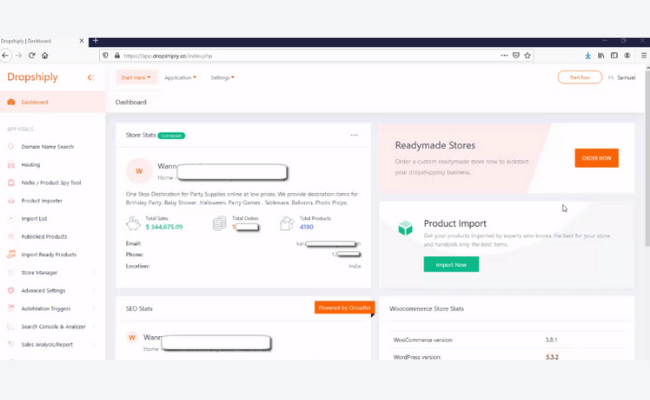This screenshot has width=650, height=400.
Task: Open page actions three-dot menu in address bar
Action: tap(504, 55)
